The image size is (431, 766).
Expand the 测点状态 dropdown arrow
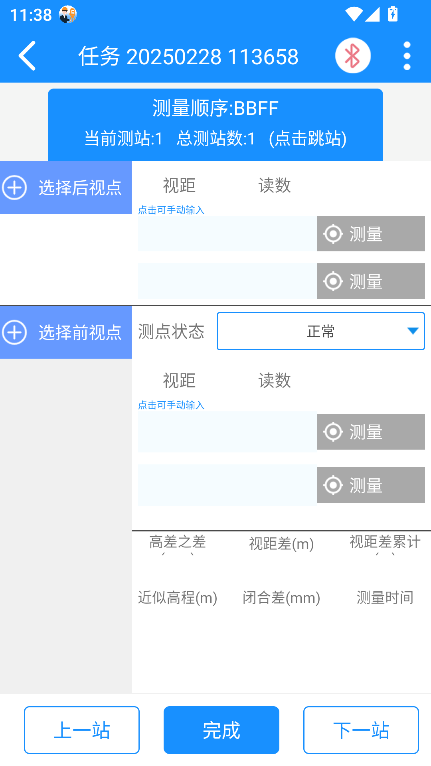click(413, 331)
